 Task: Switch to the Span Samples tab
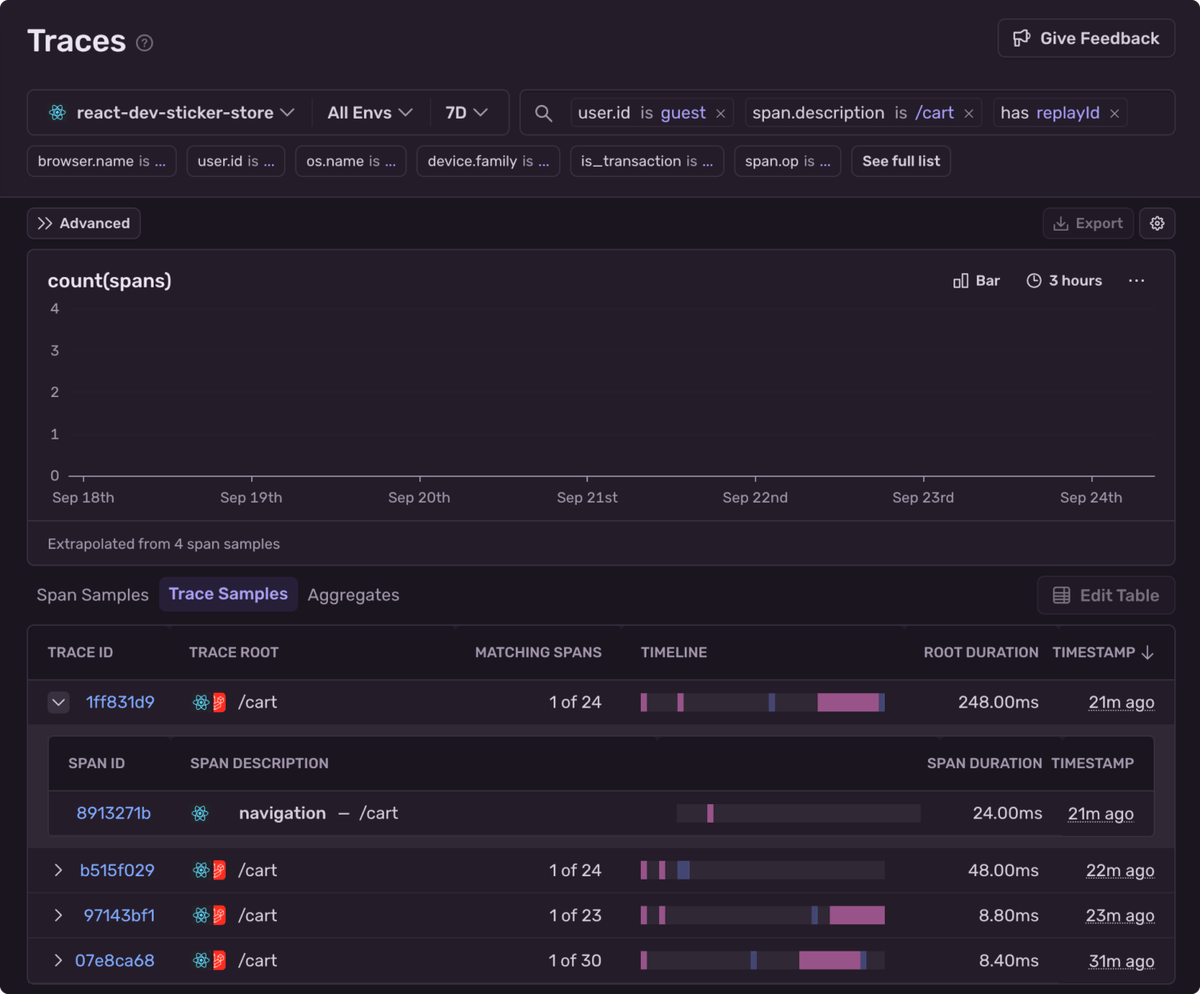[92, 594]
